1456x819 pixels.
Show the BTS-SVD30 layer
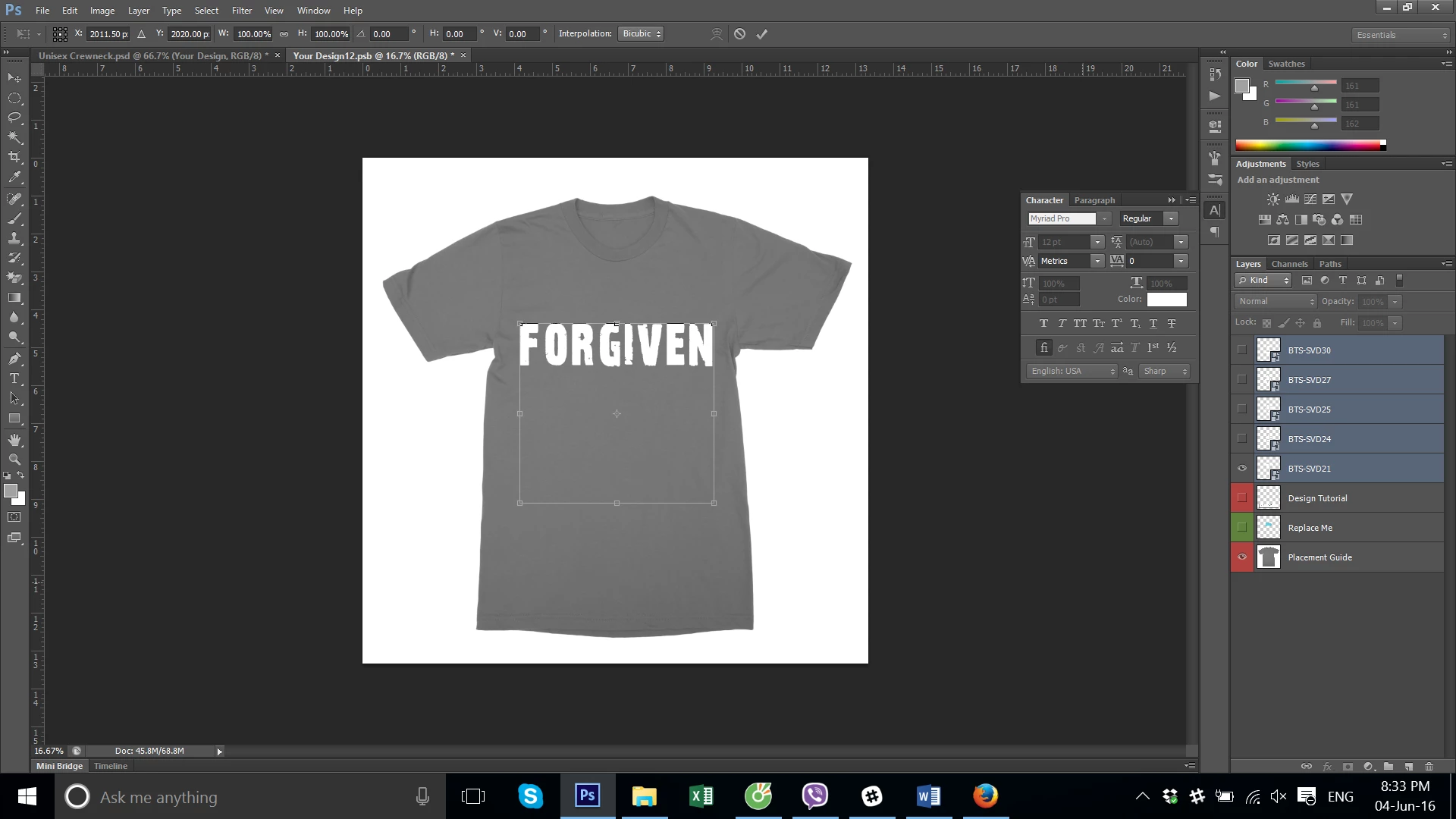point(1241,350)
